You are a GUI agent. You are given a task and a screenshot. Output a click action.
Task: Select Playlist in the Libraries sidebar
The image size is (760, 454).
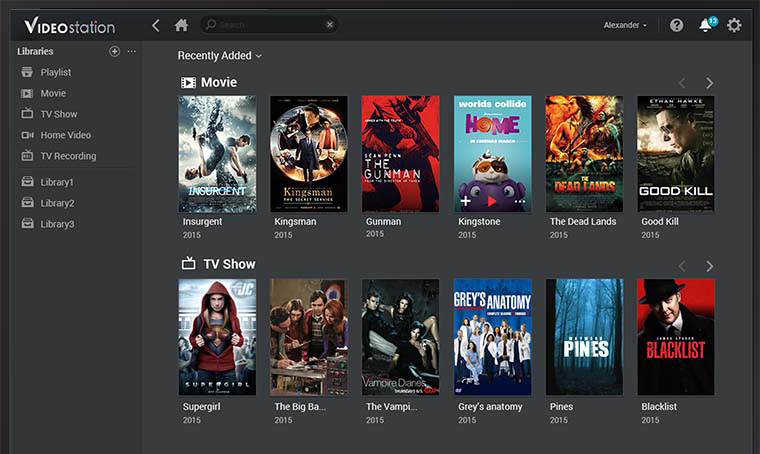[55, 72]
